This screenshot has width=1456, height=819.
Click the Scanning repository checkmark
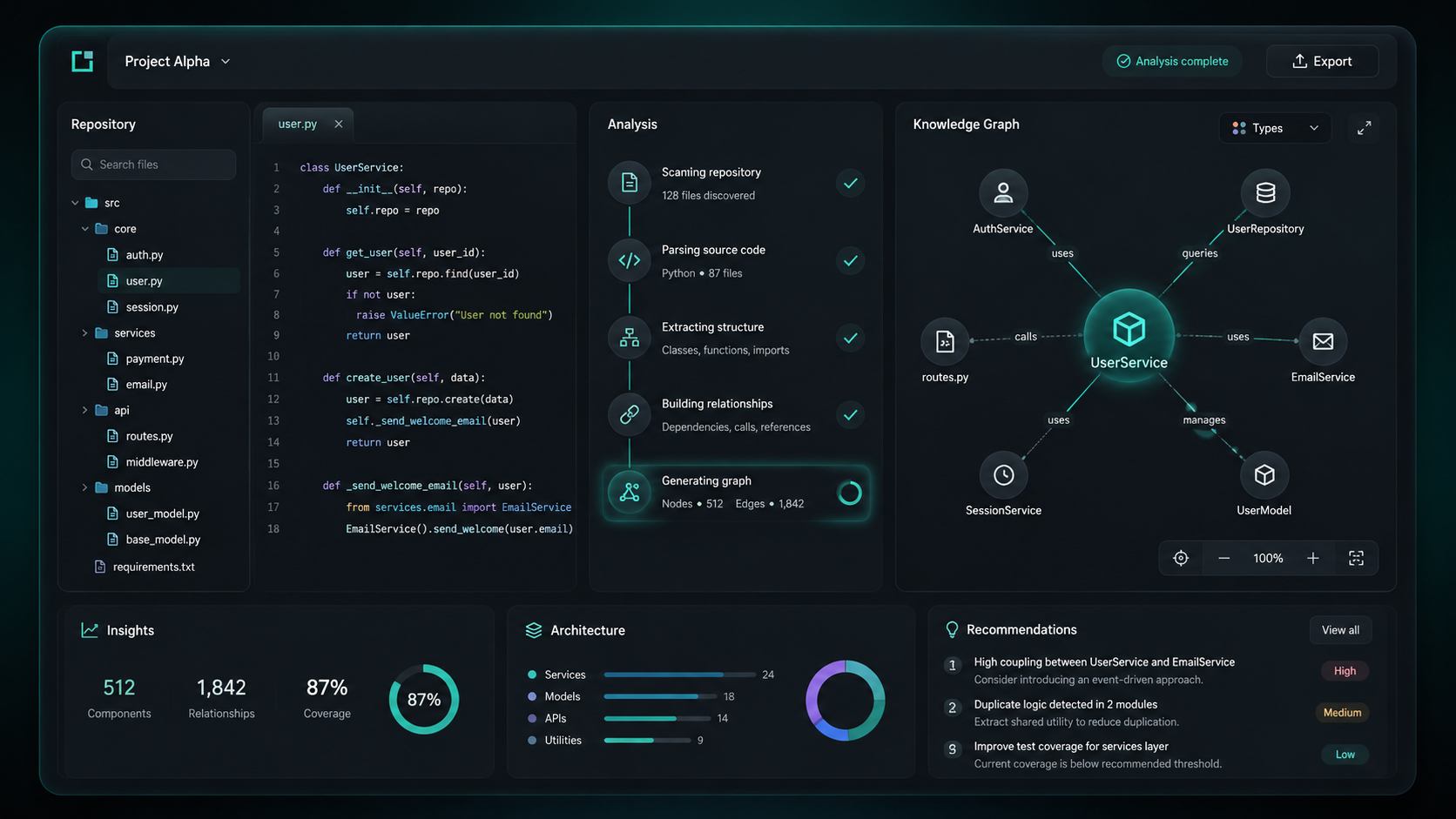tap(851, 183)
